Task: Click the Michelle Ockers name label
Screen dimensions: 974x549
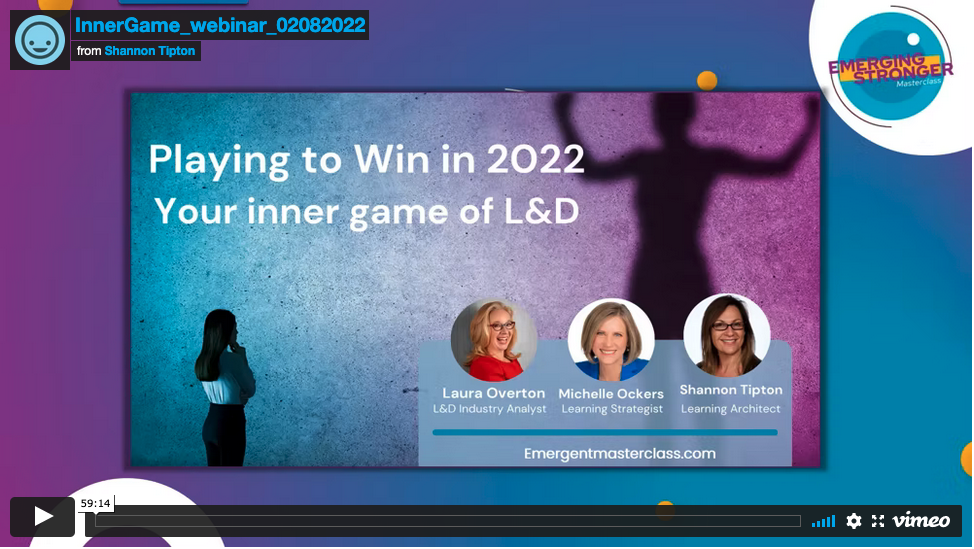Action: pyautogui.click(x=611, y=394)
